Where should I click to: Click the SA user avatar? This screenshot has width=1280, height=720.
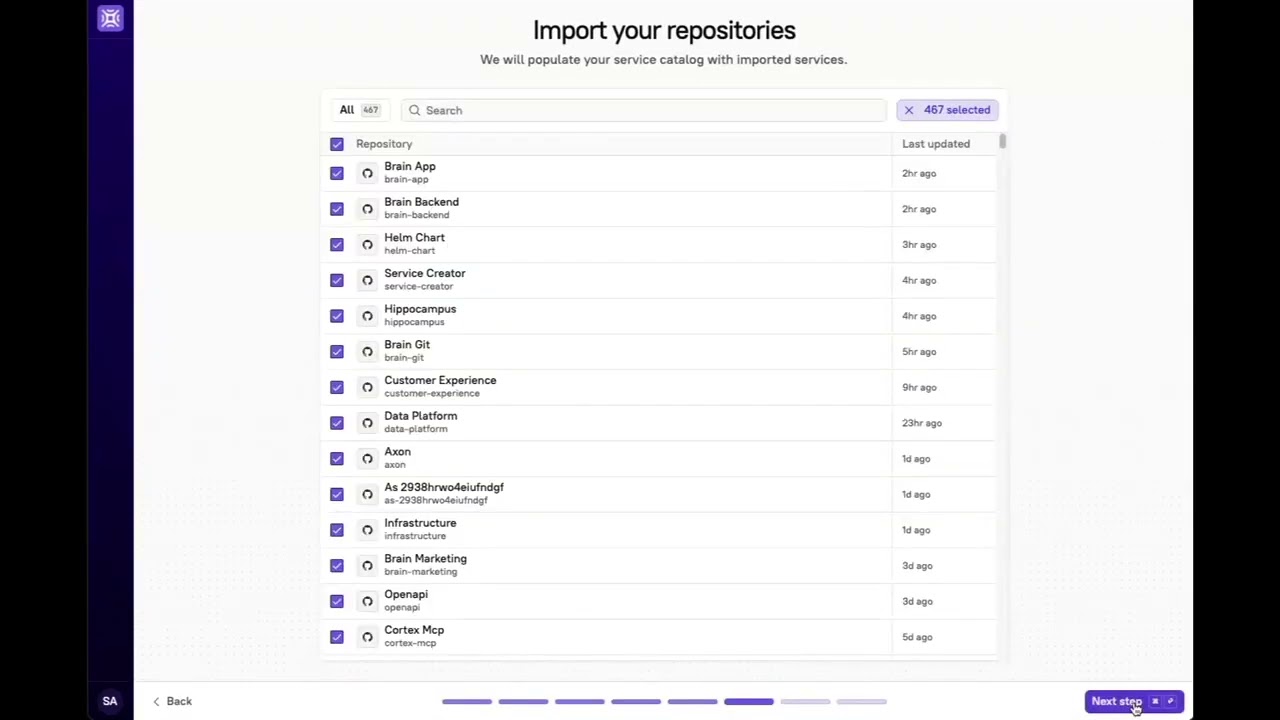[x=110, y=701]
